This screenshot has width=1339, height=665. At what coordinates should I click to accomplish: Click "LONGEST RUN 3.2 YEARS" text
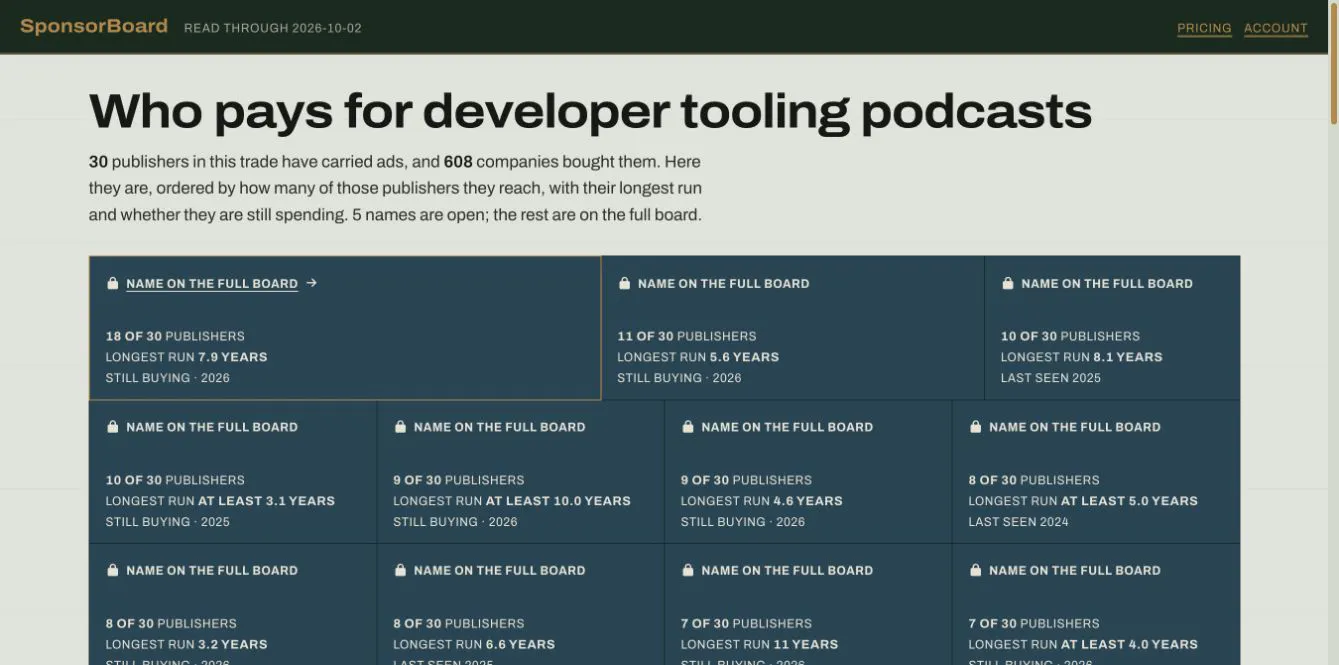click(x=187, y=644)
